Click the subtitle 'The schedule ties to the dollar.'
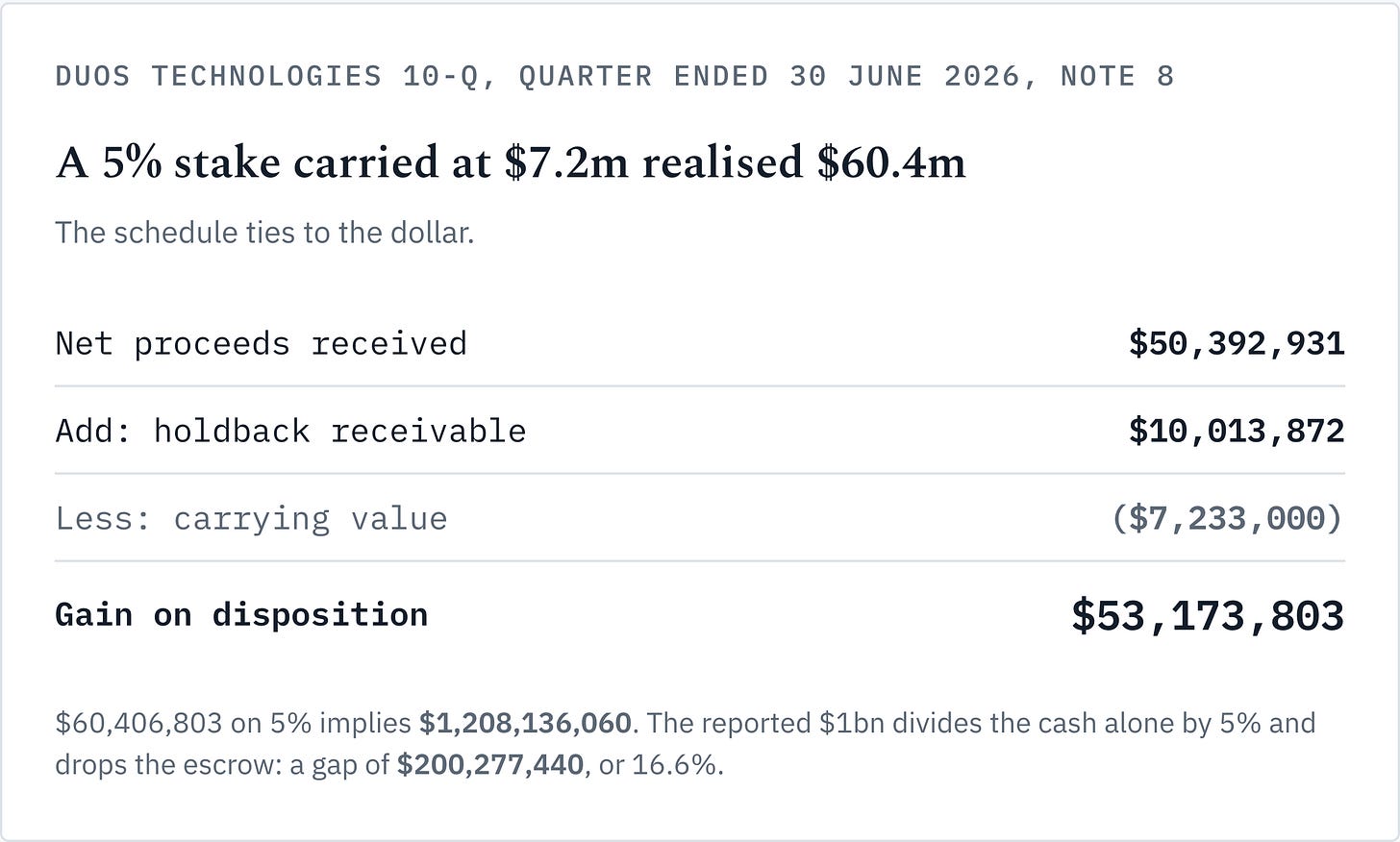Screen dimensions: 1400x842 [264, 233]
